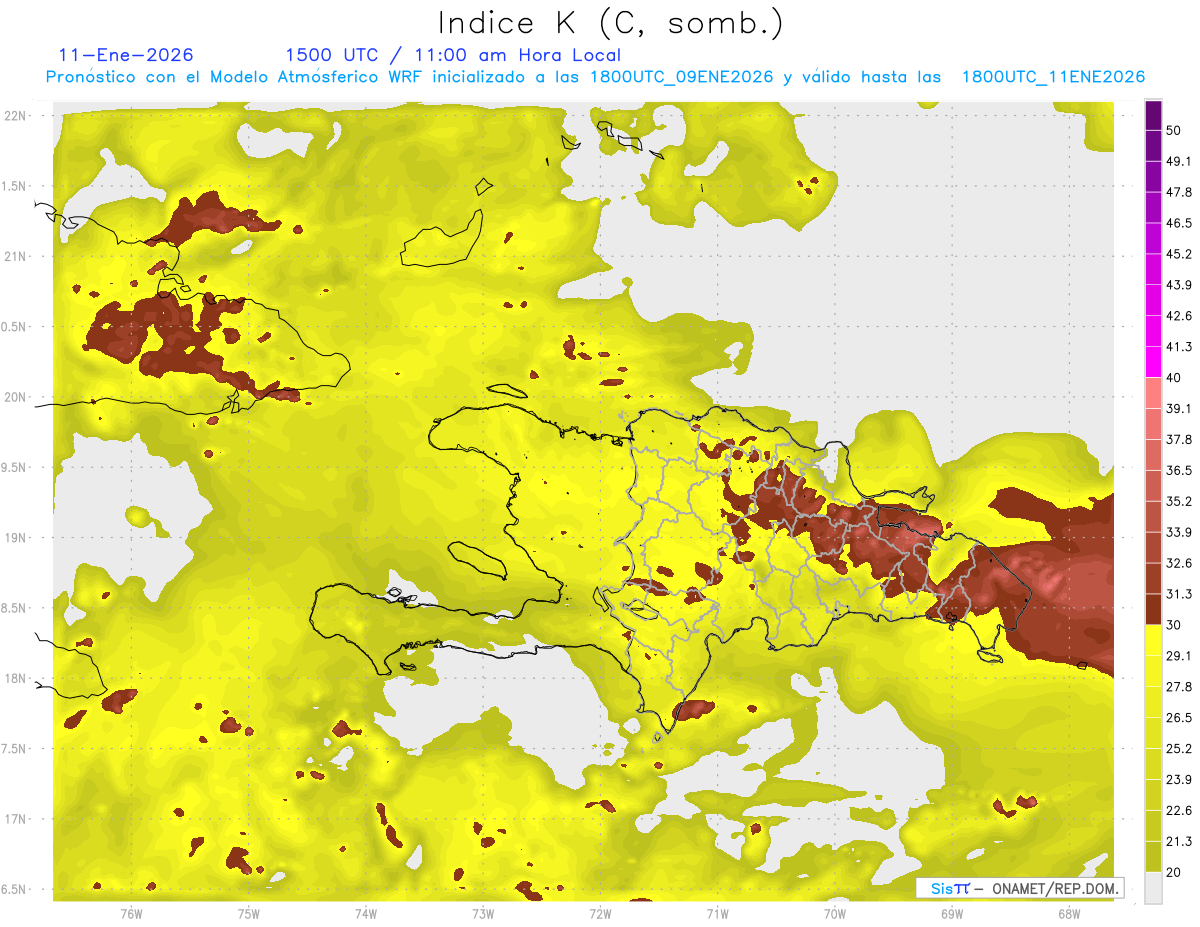Select the 11-Ene-2026 date text
The height and width of the screenshot is (927, 1200).
tap(126, 55)
